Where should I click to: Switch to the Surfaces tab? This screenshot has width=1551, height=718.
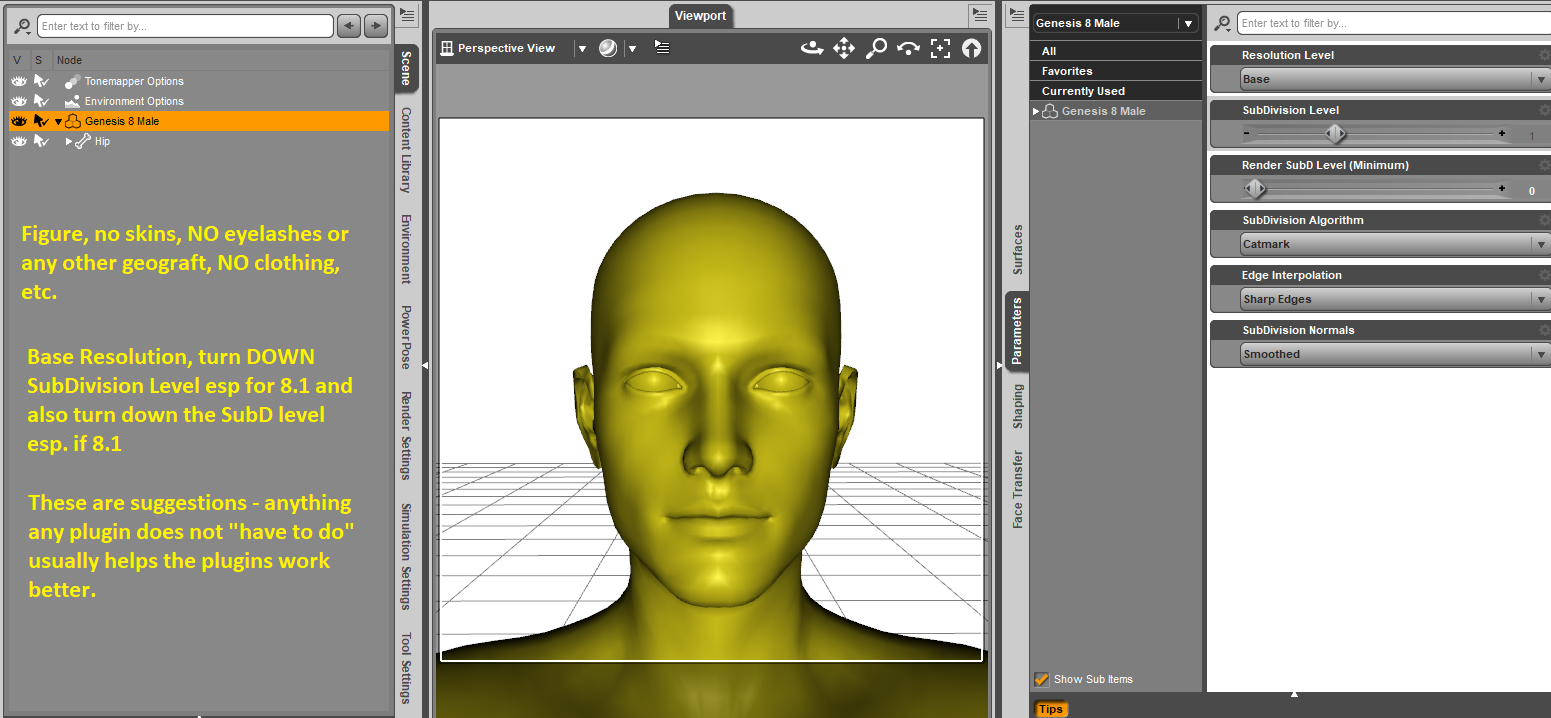coord(1017,249)
